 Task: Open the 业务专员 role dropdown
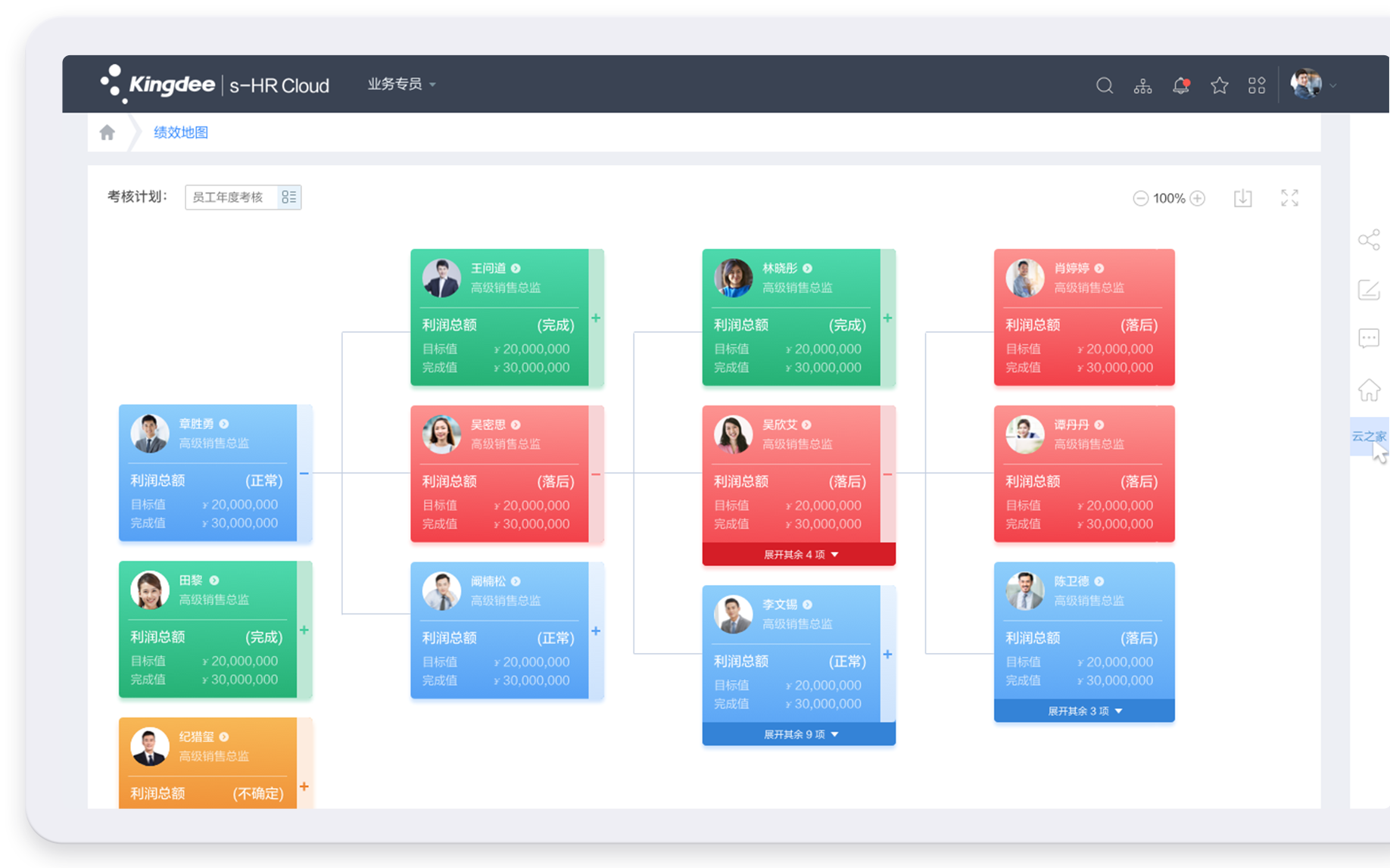point(401,85)
